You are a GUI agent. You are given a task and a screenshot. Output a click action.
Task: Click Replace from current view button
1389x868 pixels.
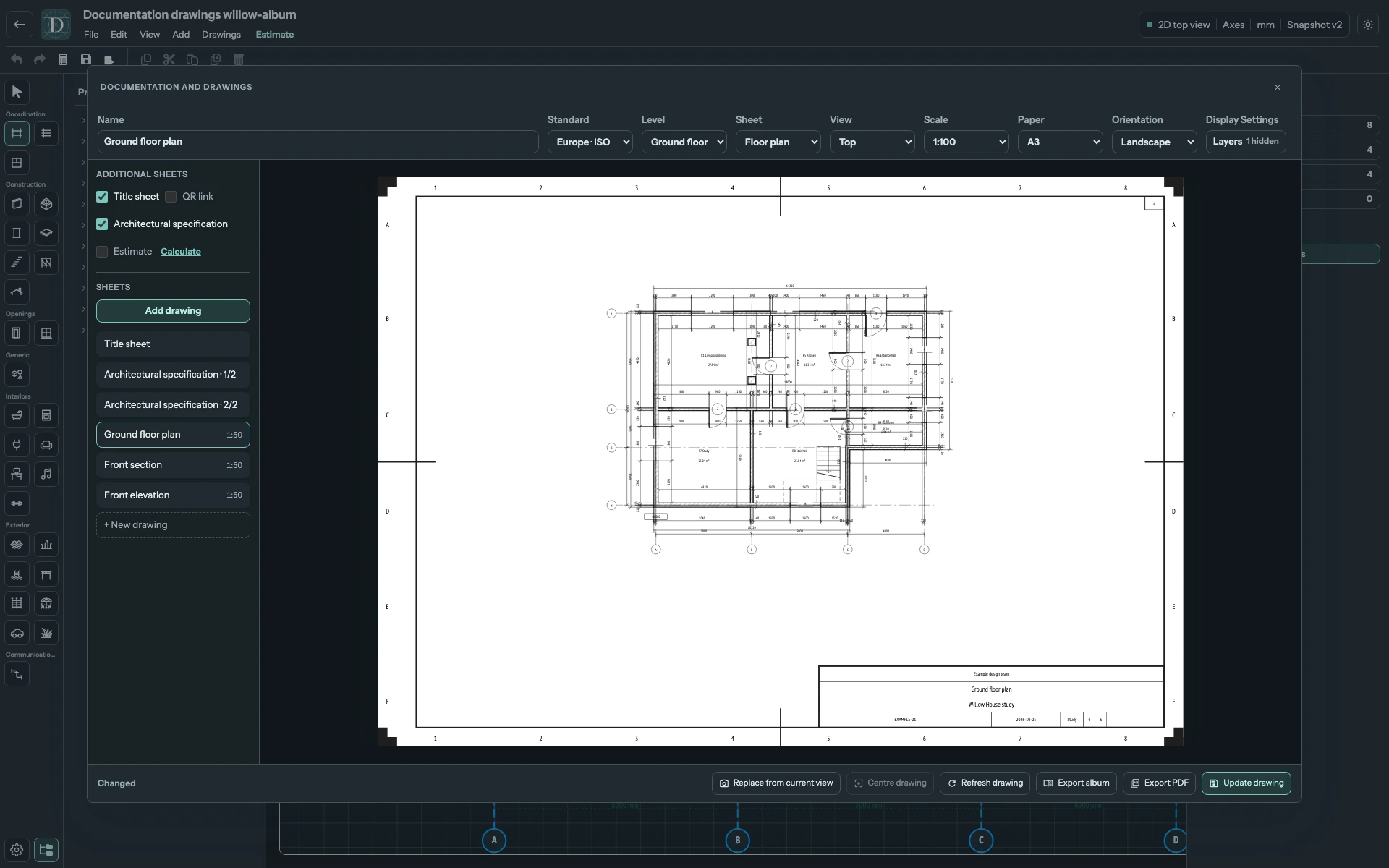tap(776, 783)
